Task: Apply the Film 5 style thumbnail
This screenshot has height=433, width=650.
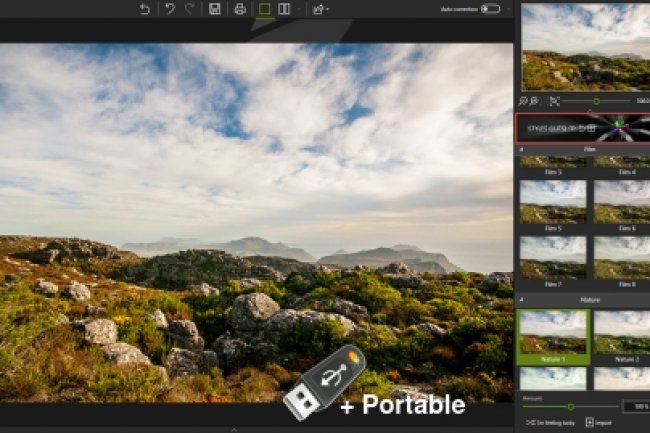Action: tap(552, 202)
